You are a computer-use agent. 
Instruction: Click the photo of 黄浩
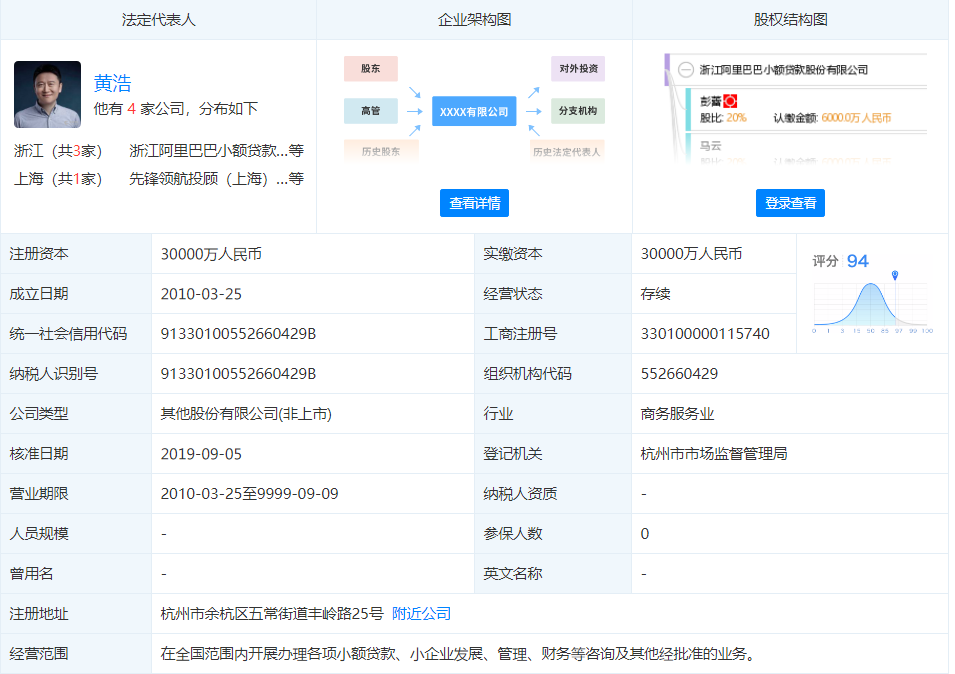(x=48, y=94)
